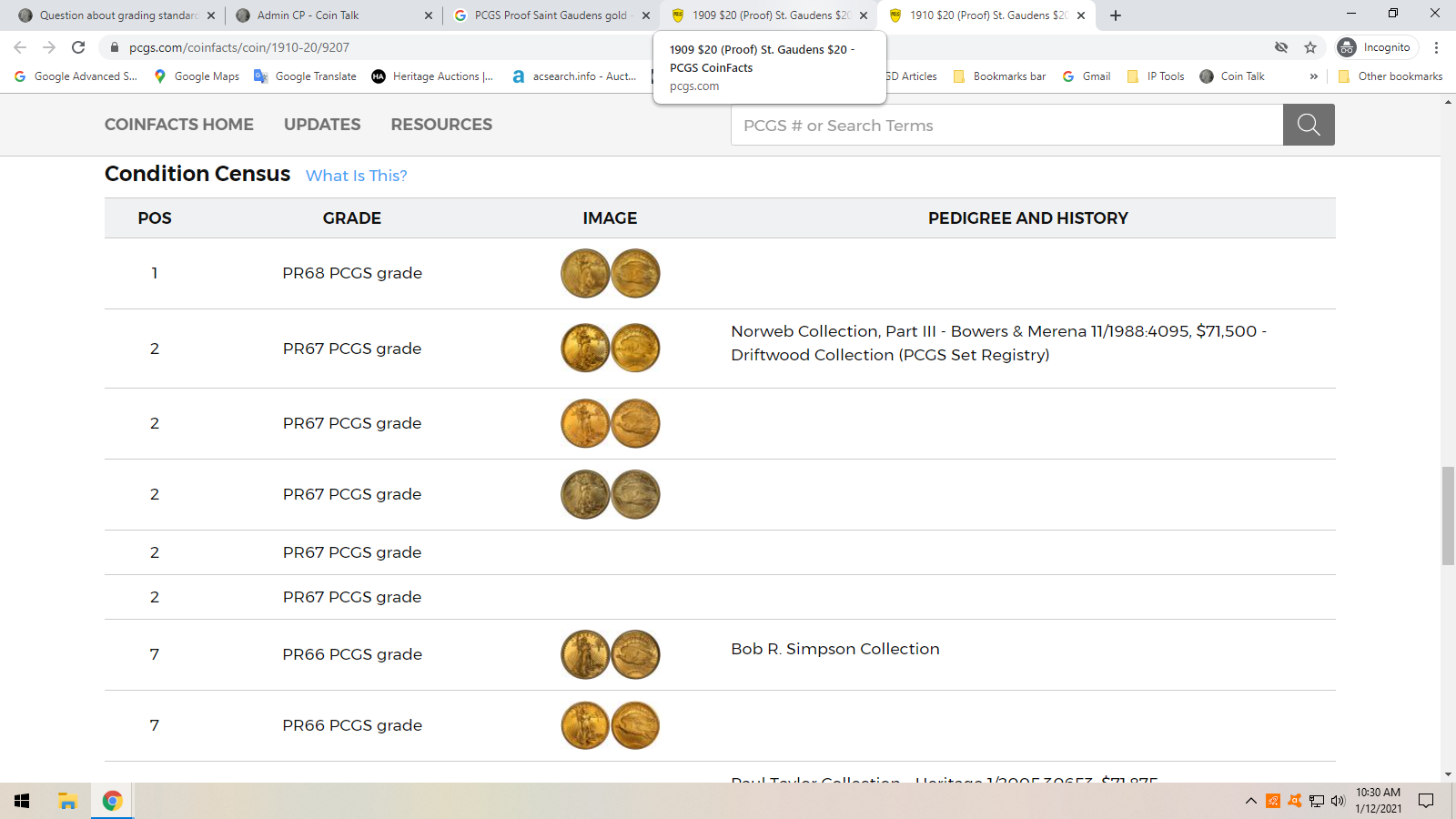Click the vertical page scrollbar thumb
The width and height of the screenshot is (1456, 819).
pyautogui.click(x=1448, y=516)
